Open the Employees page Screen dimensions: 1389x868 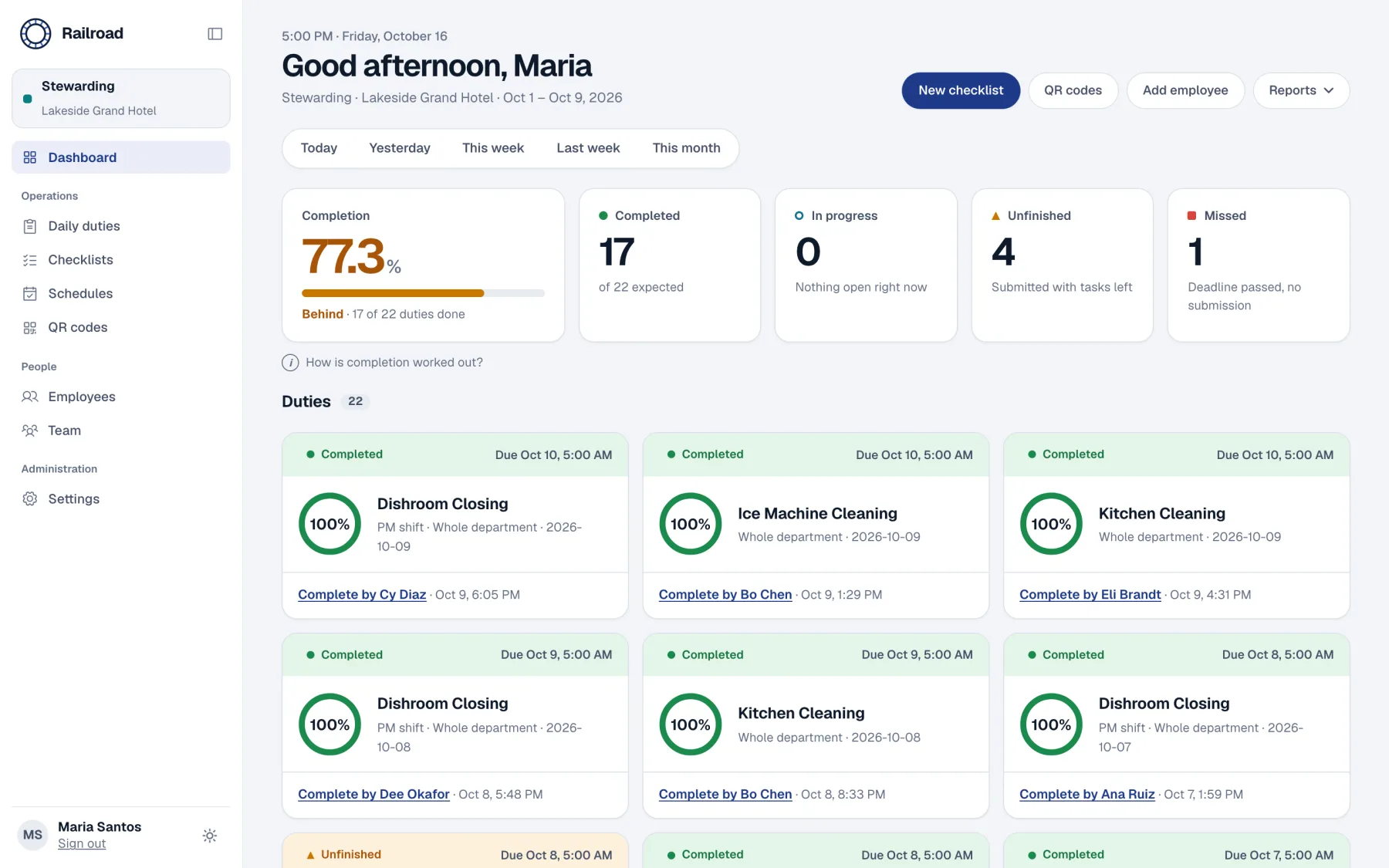[121, 397]
